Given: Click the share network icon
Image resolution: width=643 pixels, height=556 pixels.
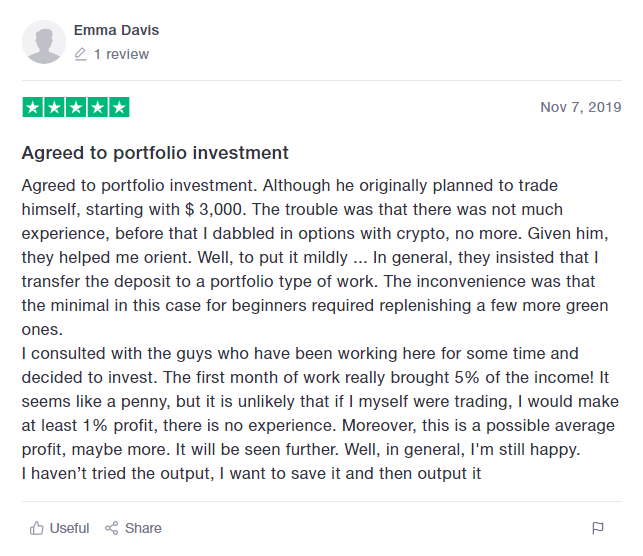Looking at the screenshot, I should 112,528.
